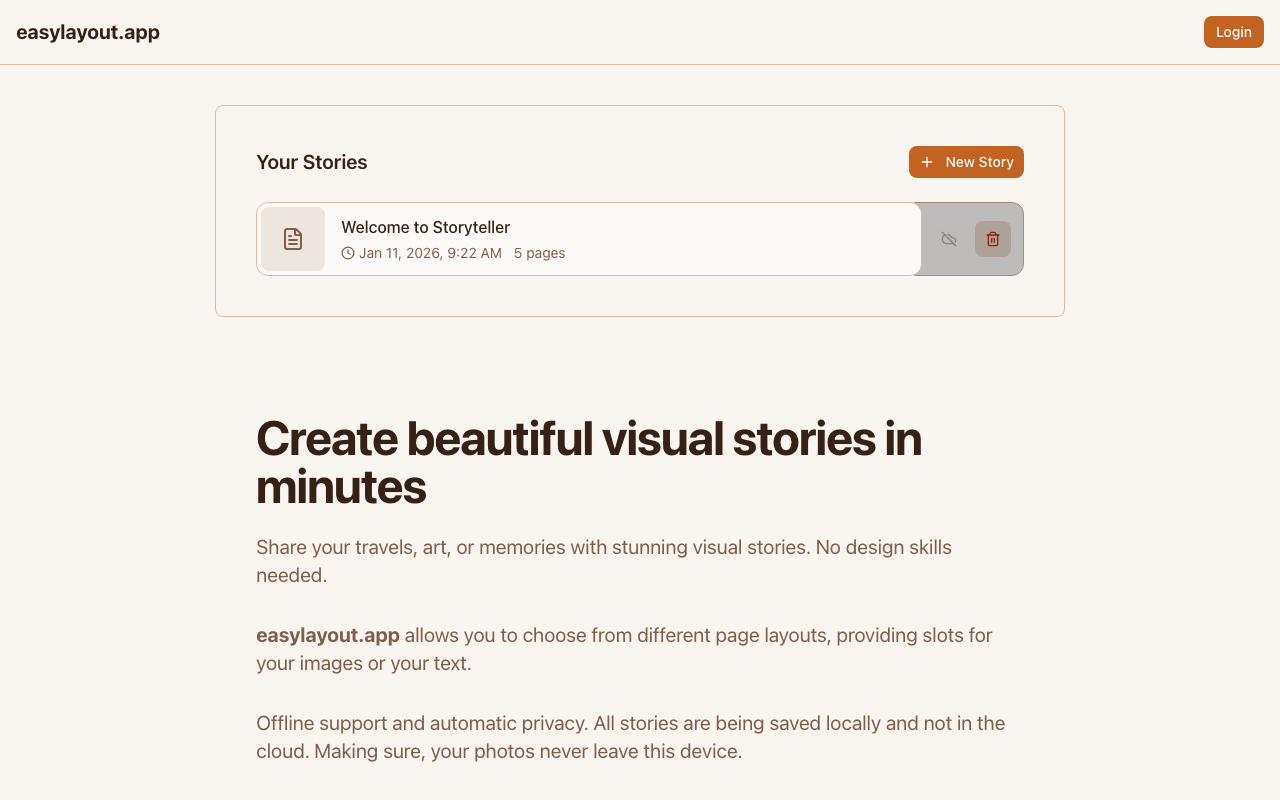1280x800 pixels.
Task: Click the clock icon before the story date
Action: 346,253
